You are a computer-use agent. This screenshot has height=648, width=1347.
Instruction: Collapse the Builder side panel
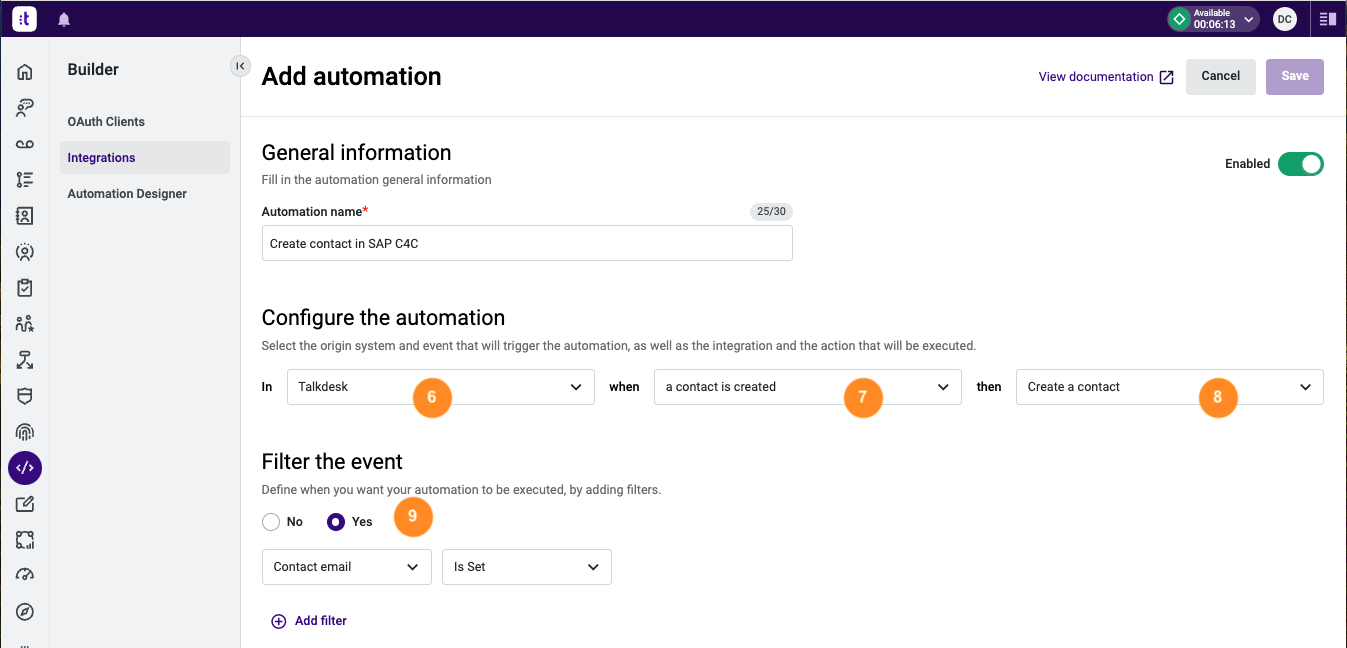click(240, 66)
